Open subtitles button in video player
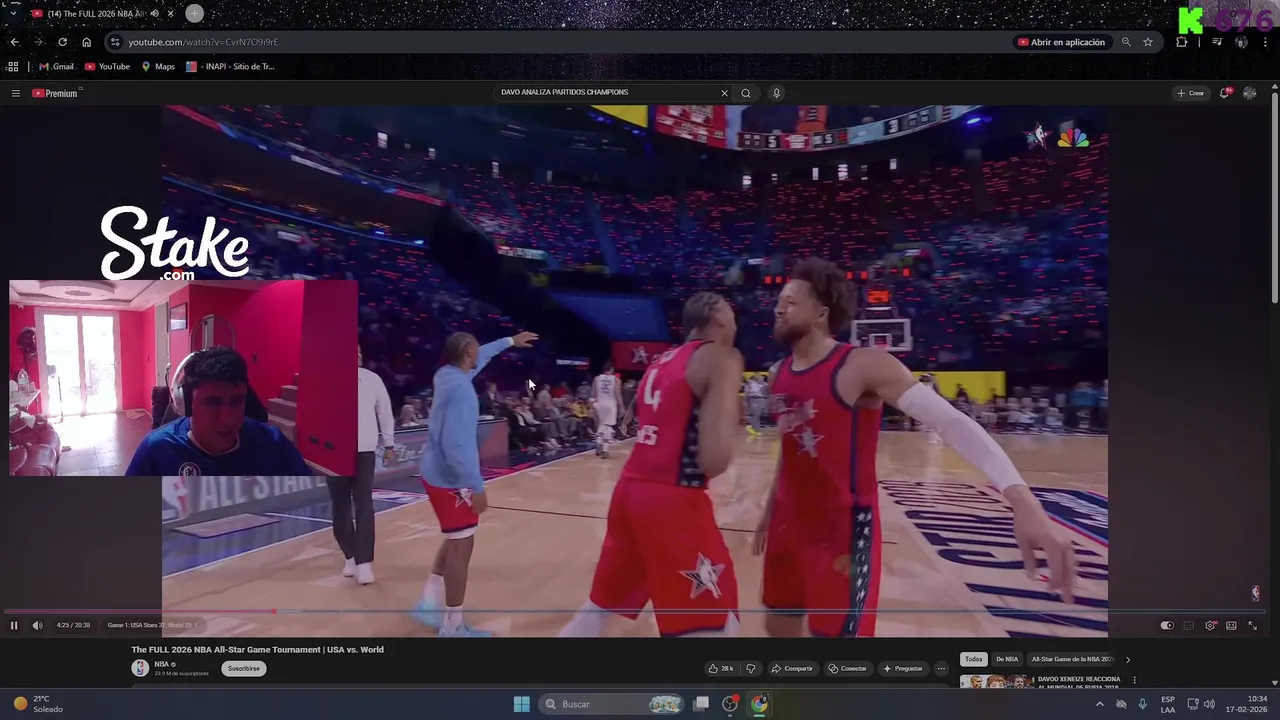Image resolution: width=1280 pixels, height=720 pixels. point(1188,625)
